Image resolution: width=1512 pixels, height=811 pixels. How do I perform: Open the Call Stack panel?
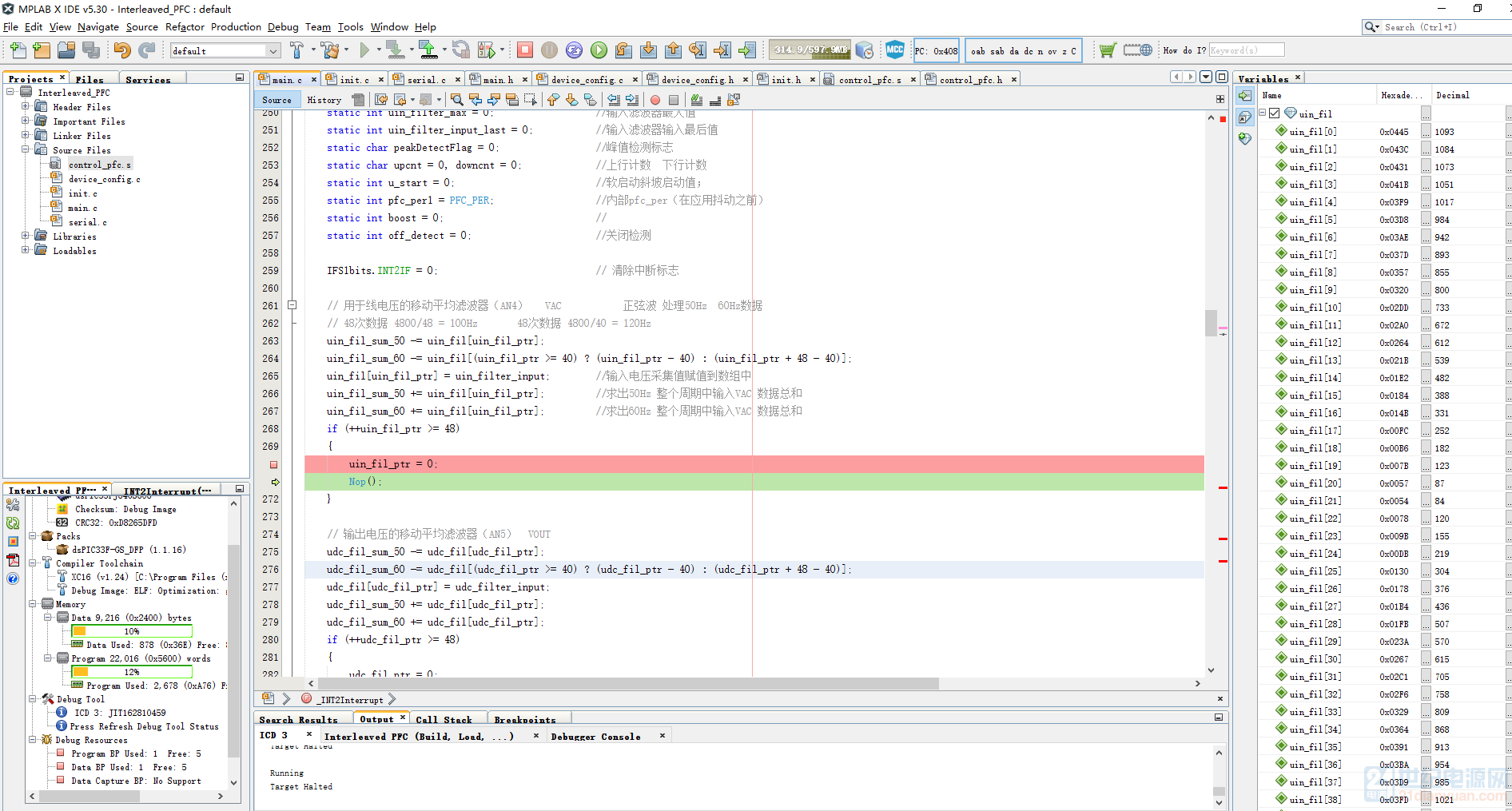pos(444,720)
